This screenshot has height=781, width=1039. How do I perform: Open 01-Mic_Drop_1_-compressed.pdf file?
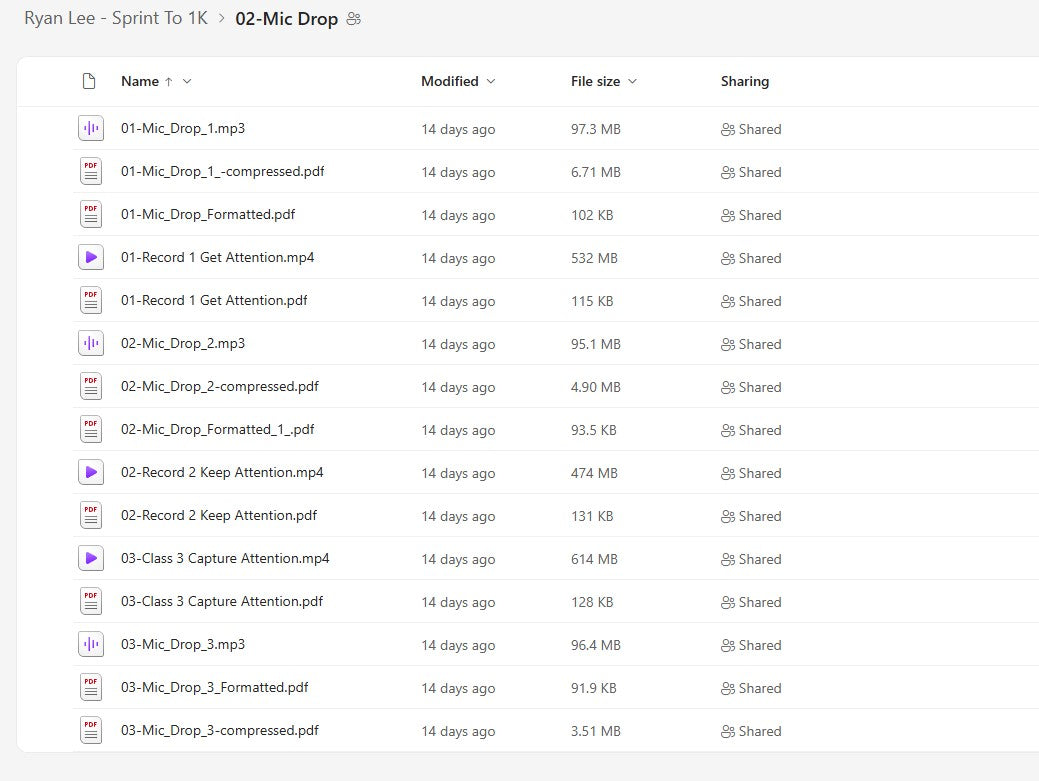pyautogui.click(x=222, y=172)
